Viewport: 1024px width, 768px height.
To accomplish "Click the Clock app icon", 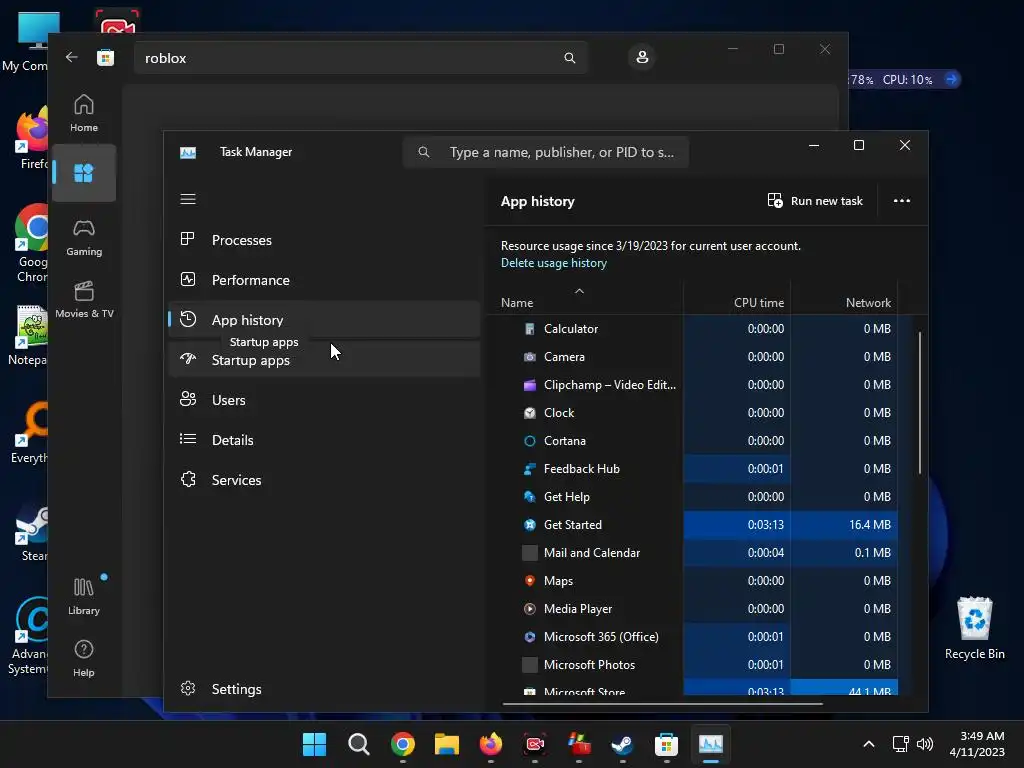I will click(530, 413).
